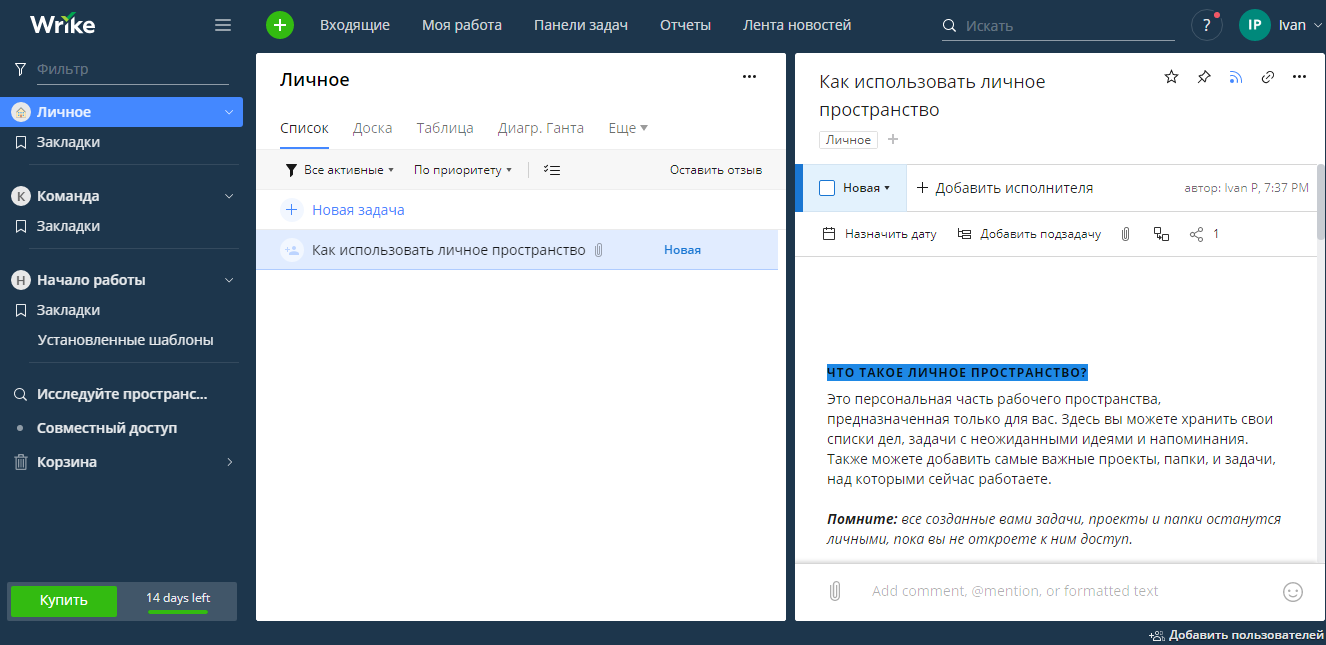Viewport: 1326px width, 645px height.
Task: Click the green Купить button
Action: tap(64, 600)
